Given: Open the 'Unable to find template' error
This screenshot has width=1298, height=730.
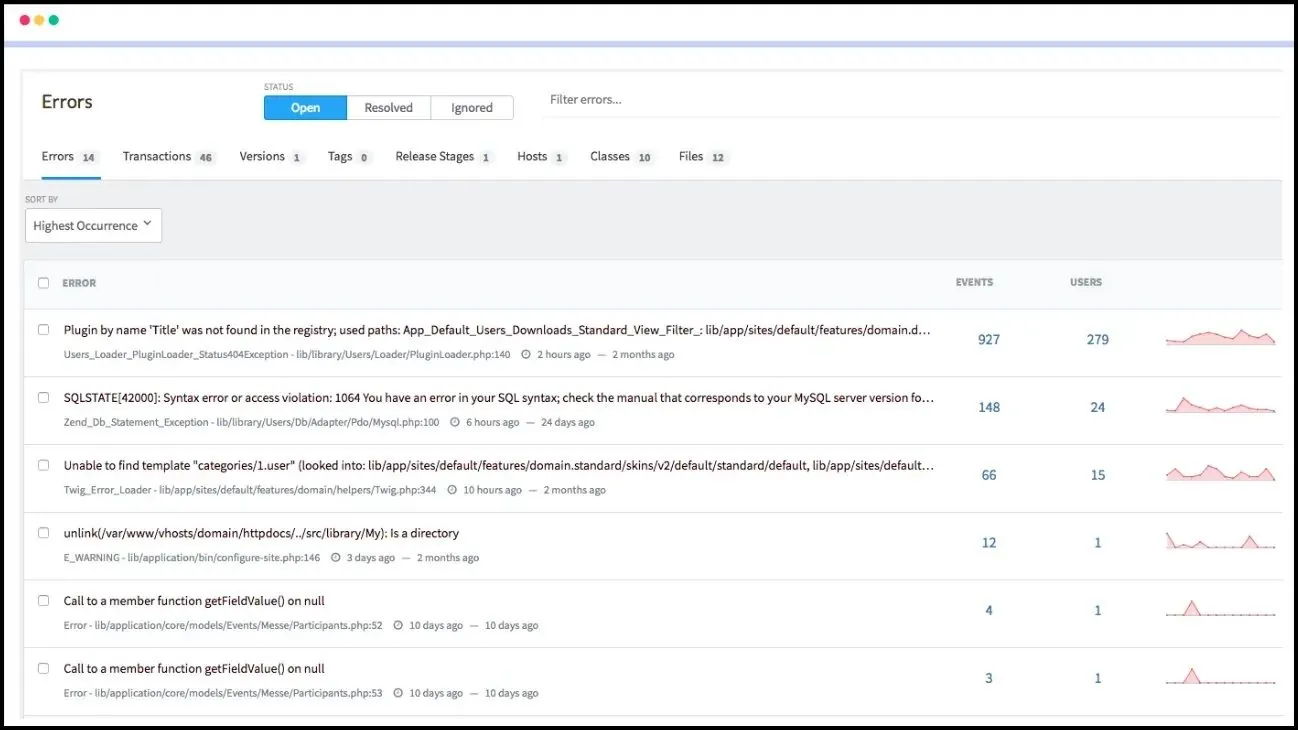Looking at the screenshot, I should pos(499,466).
